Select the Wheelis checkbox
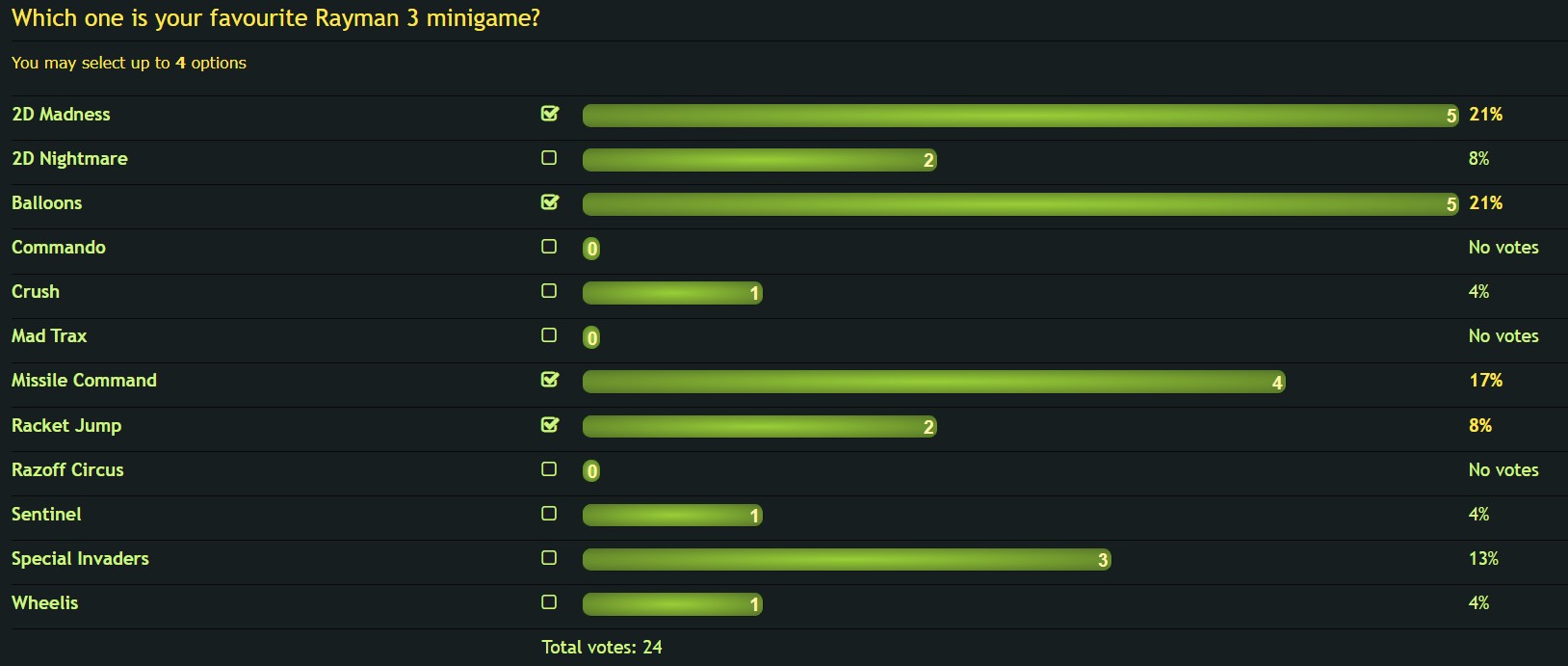The width and height of the screenshot is (1568, 666). [x=549, y=602]
